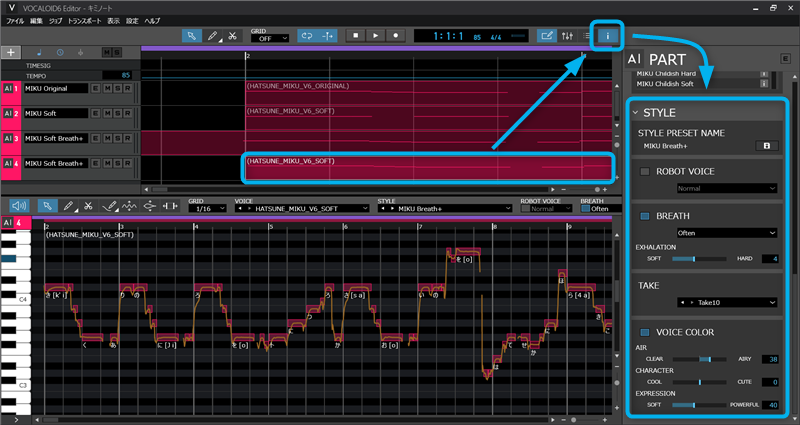Select the pencil tool in top toolbar

[212, 36]
